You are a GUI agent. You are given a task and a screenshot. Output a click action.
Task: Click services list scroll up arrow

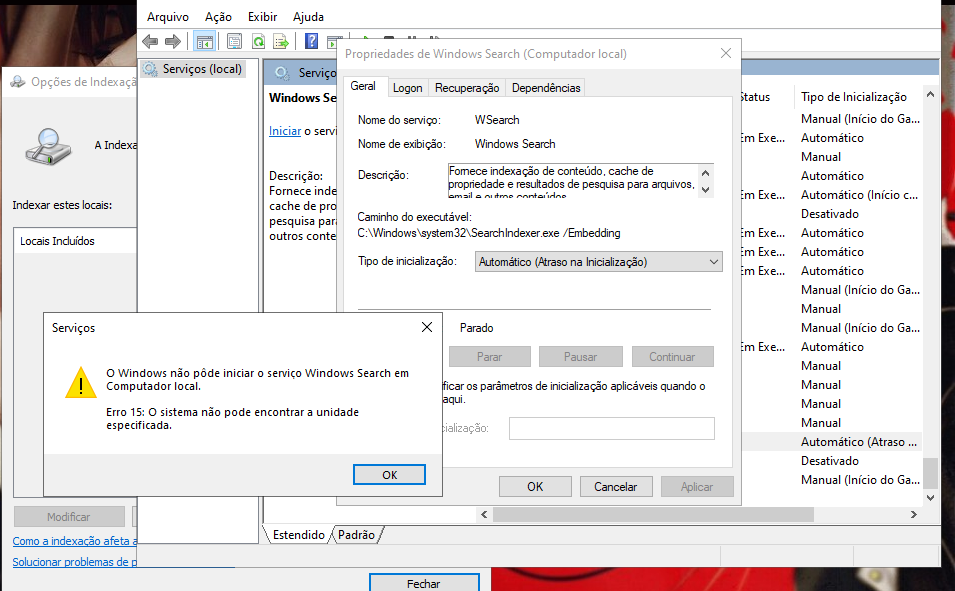(x=930, y=94)
